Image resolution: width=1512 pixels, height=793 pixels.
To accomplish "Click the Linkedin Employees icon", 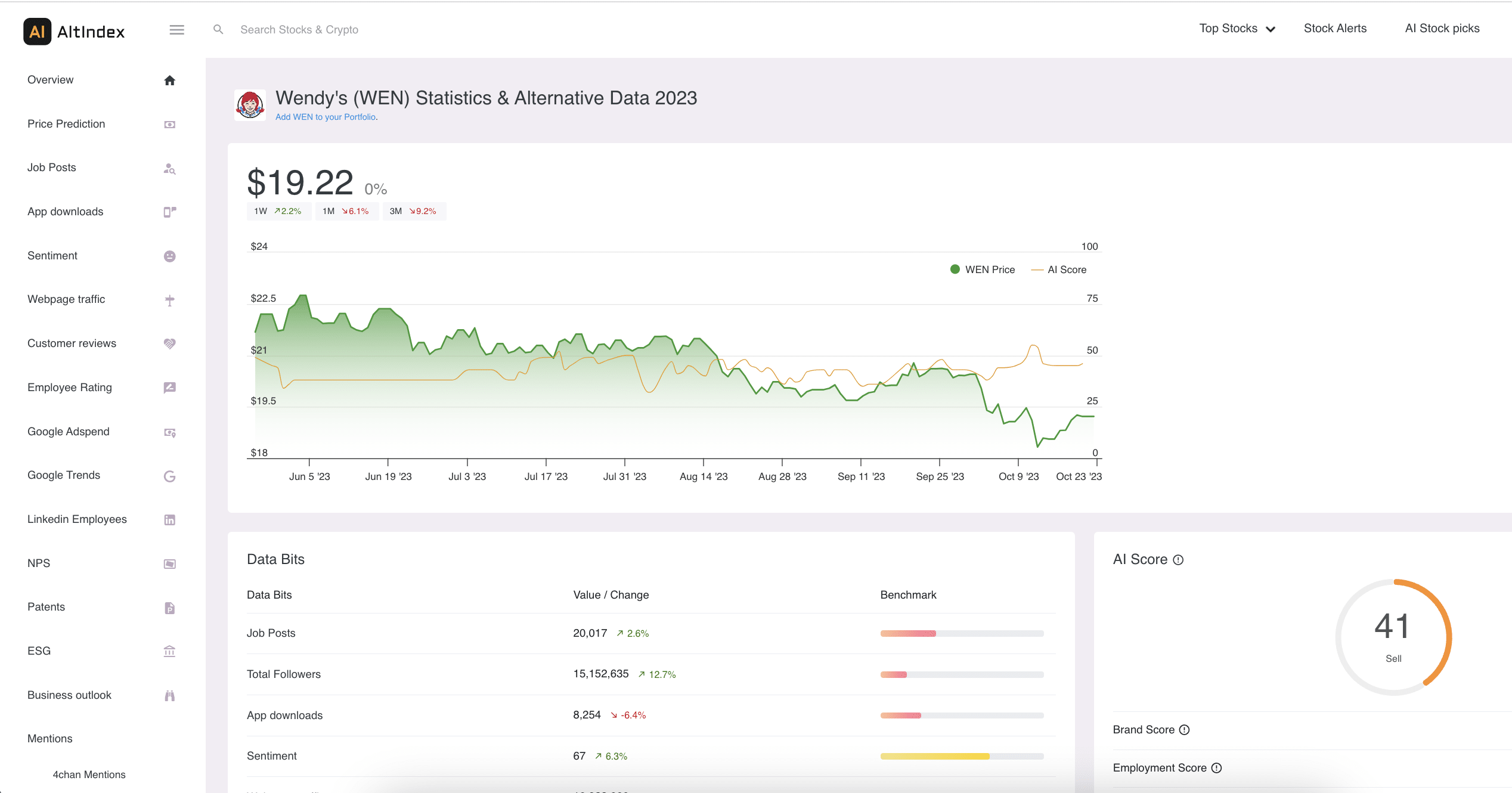I will (x=170, y=520).
